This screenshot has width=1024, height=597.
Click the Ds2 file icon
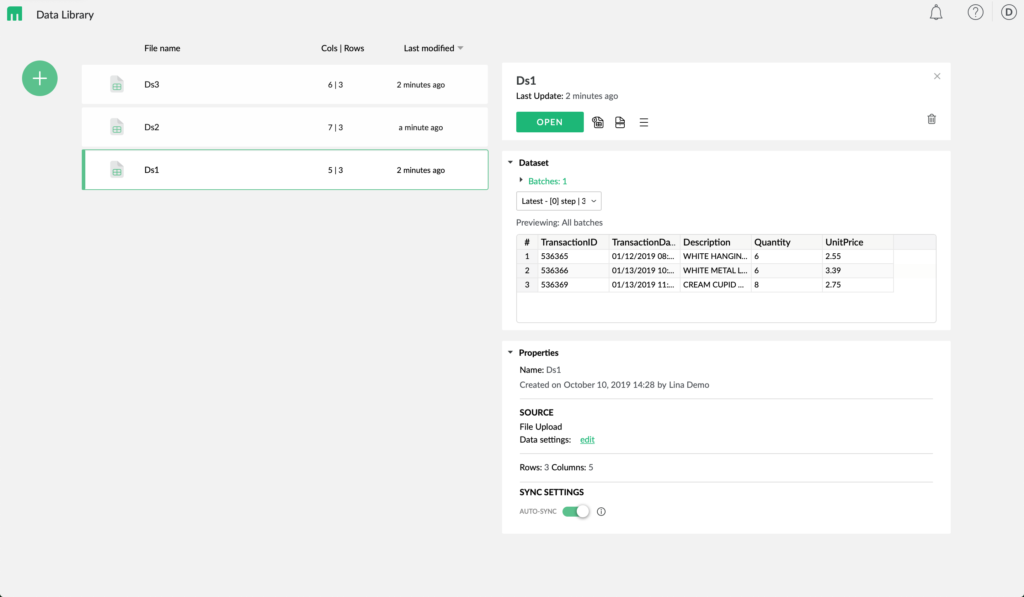pyautogui.click(x=119, y=127)
